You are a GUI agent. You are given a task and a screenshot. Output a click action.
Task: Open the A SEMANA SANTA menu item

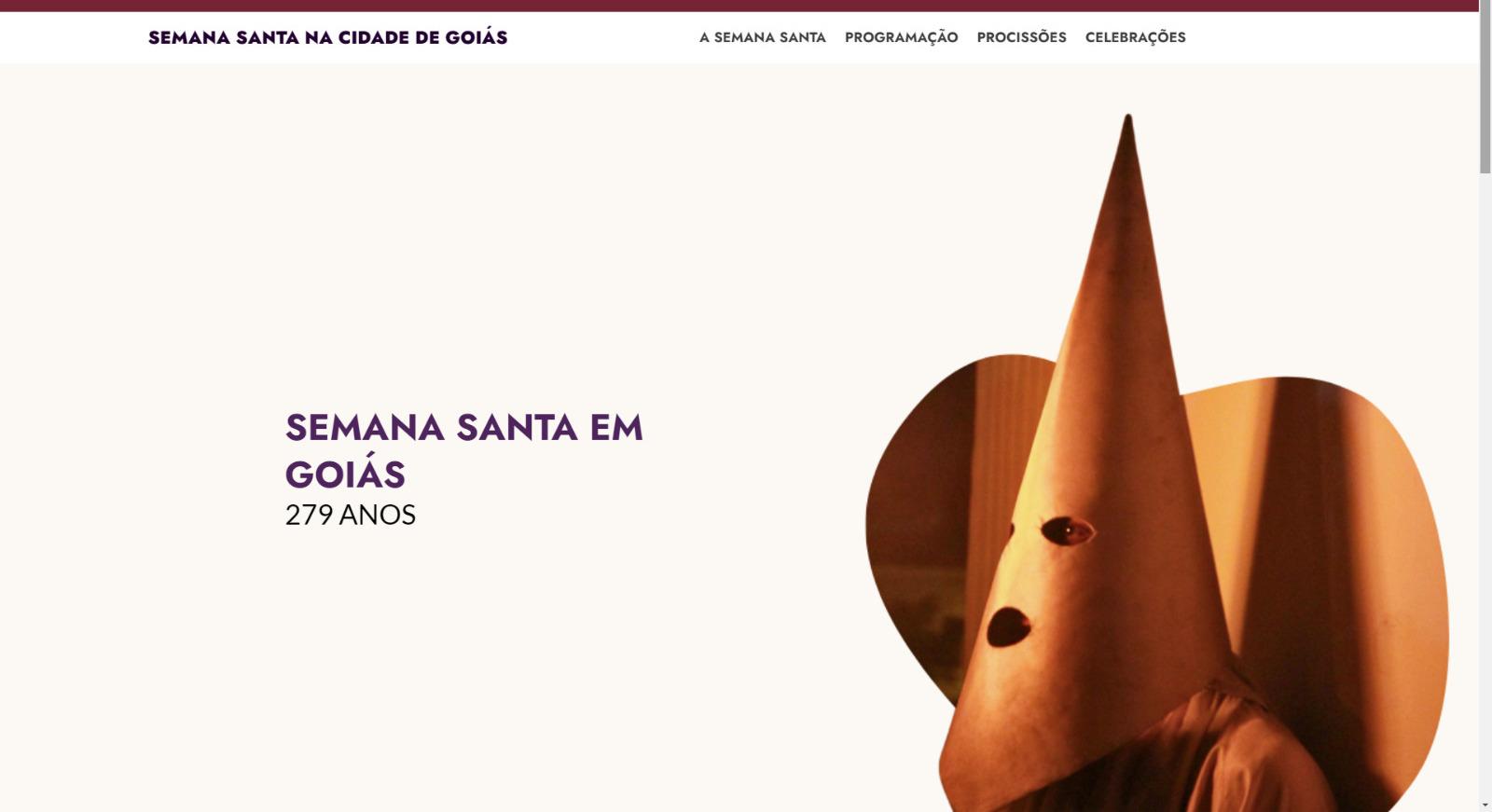pyautogui.click(x=762, y=37)
